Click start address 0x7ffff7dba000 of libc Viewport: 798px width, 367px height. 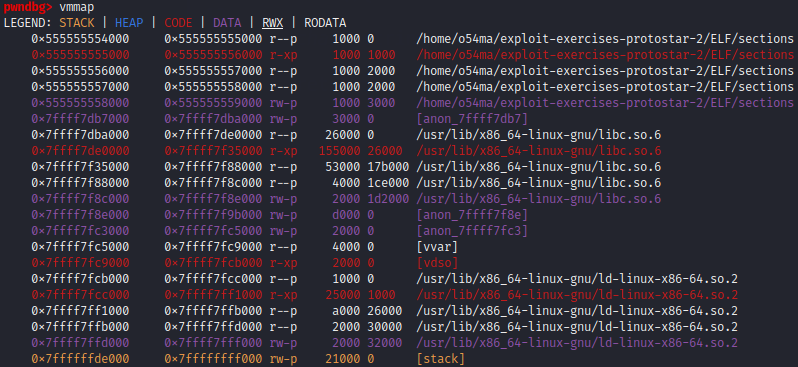coord(80,135)
